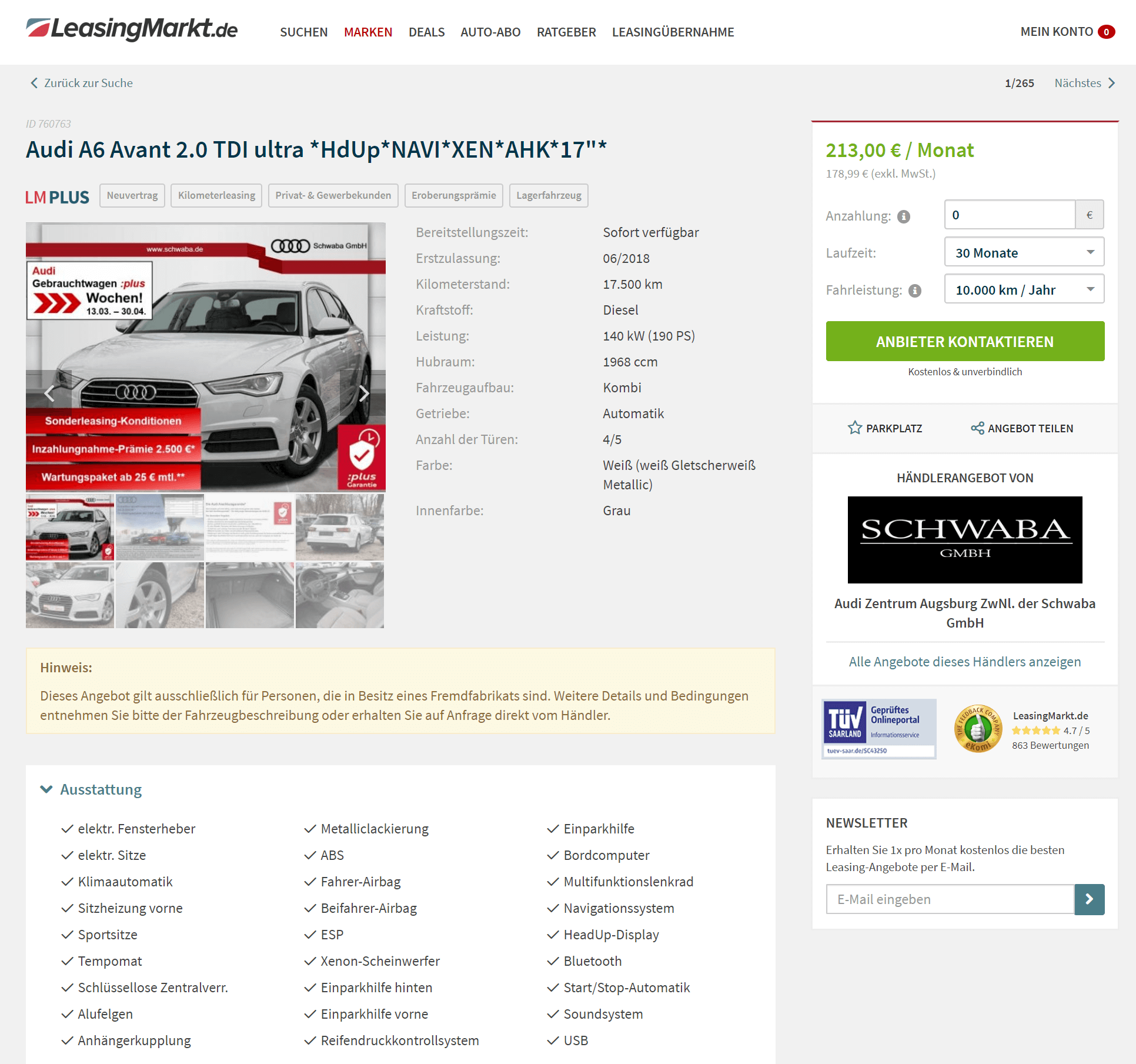Open the Ratgeber menu

566,32
